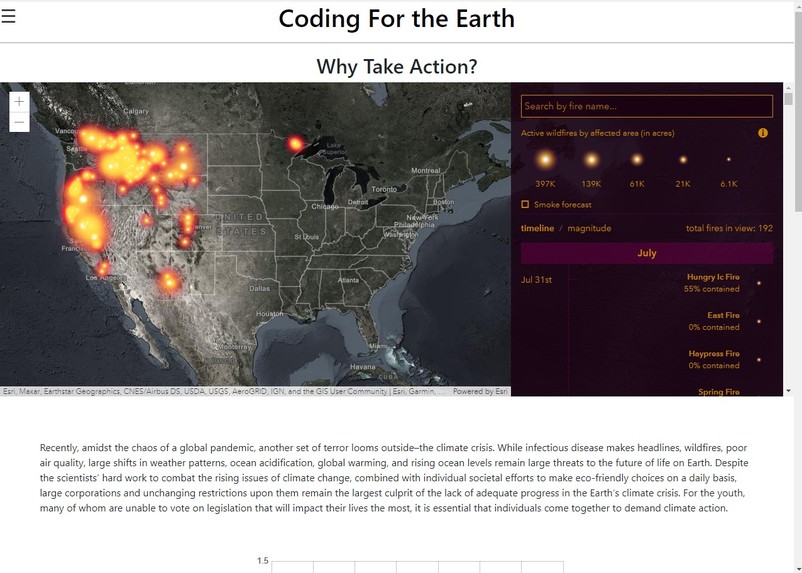Click the Coding For the Earth title
This screenshot has height=573, width=802.
[x=396, y=19]
